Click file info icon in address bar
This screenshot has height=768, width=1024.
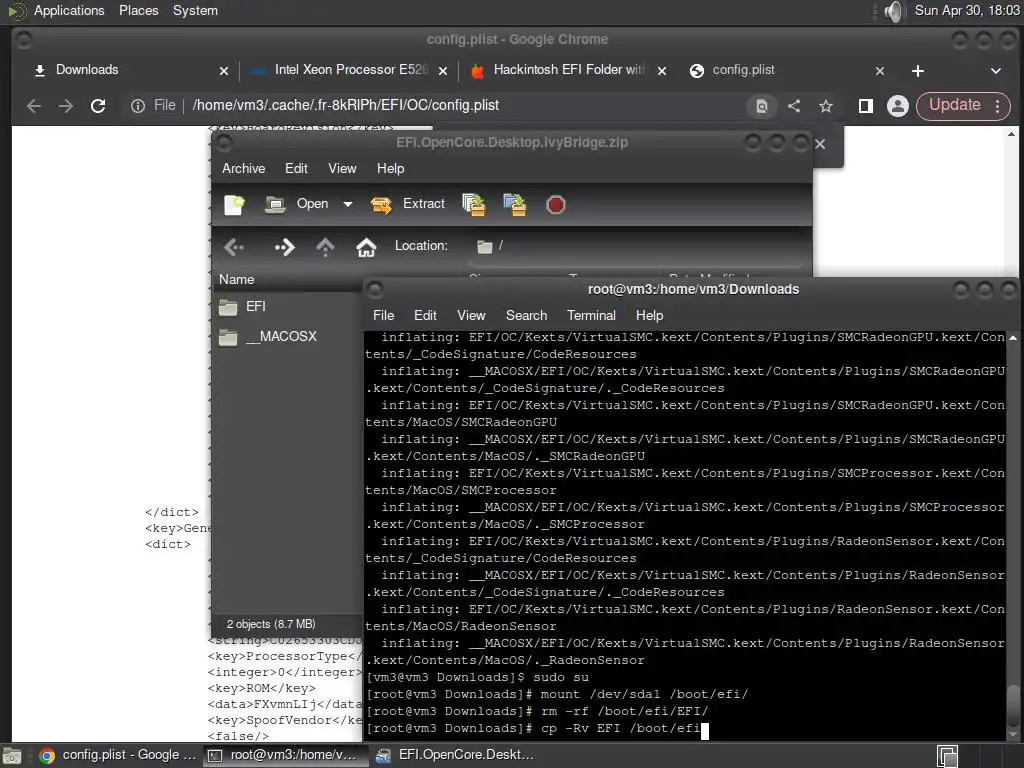point(137,106)
